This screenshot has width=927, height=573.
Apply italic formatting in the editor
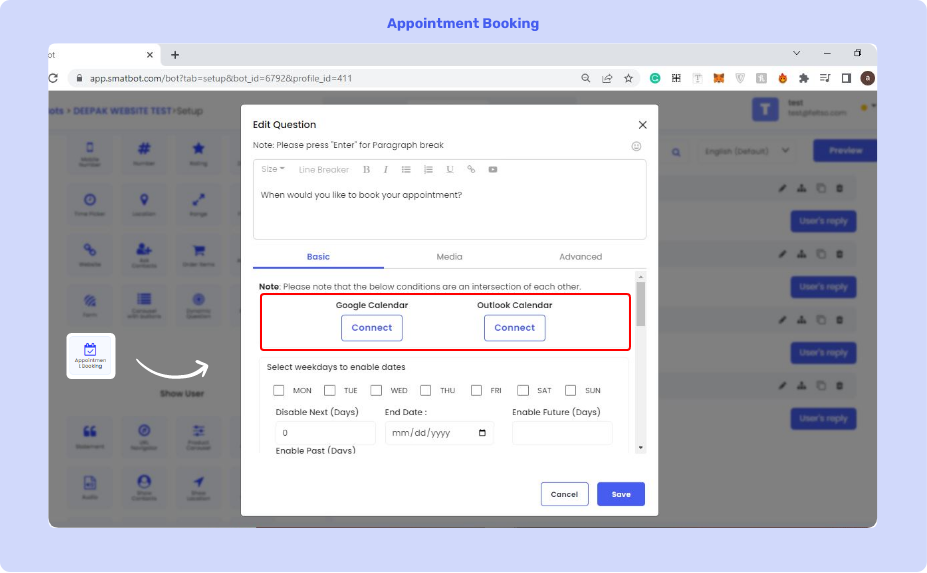pos(385,170)
